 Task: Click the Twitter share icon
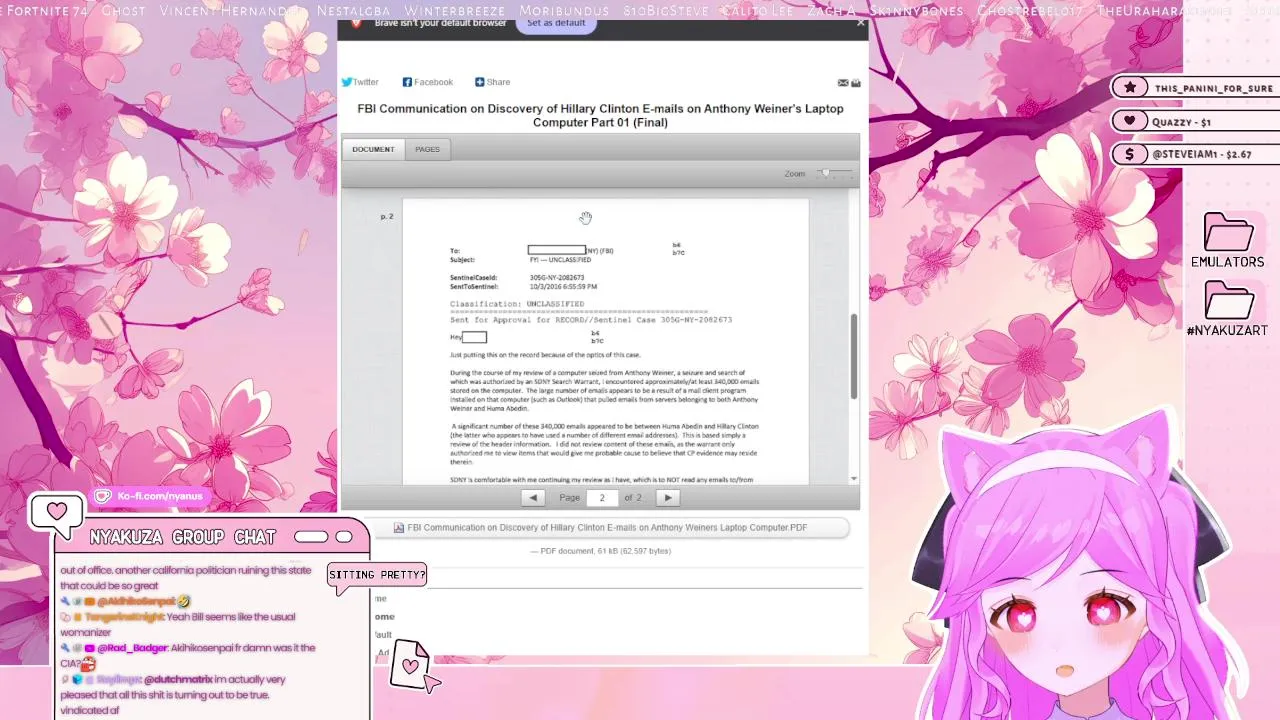pyautogui.click(x=346, y=82)
